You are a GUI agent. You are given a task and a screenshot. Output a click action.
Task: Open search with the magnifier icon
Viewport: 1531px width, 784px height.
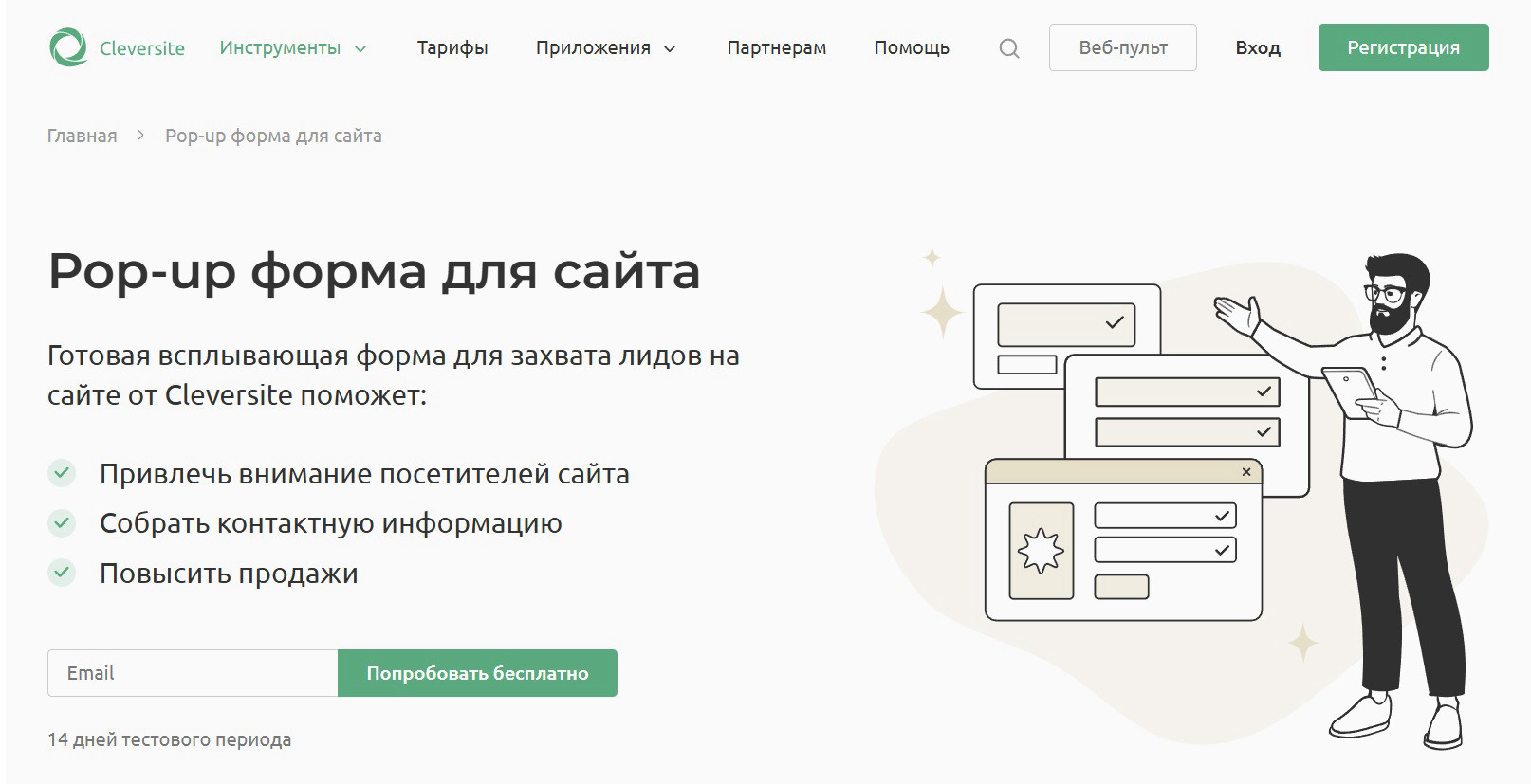pos(1009,48)
